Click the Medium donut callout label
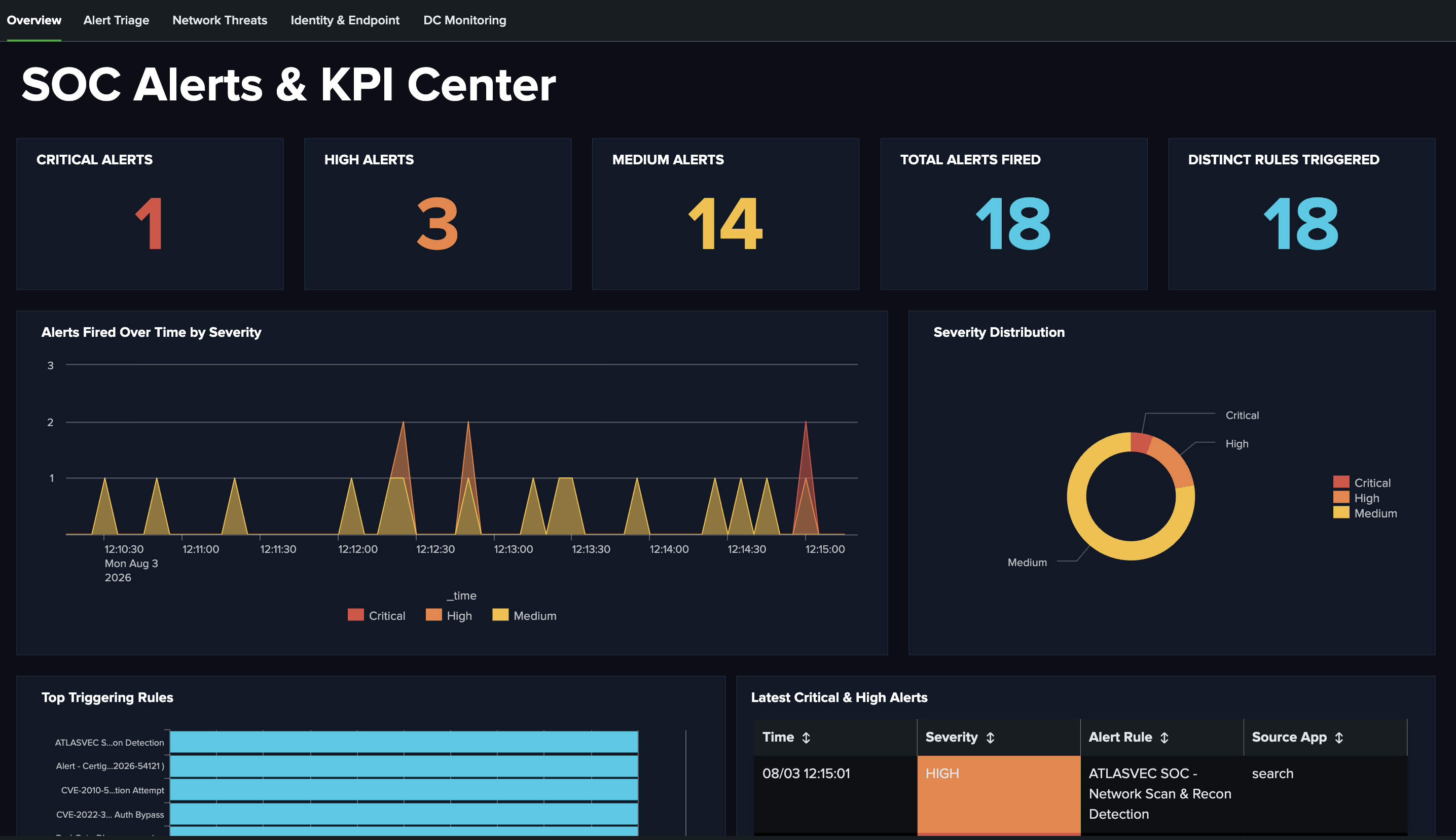 (1027, 562)
